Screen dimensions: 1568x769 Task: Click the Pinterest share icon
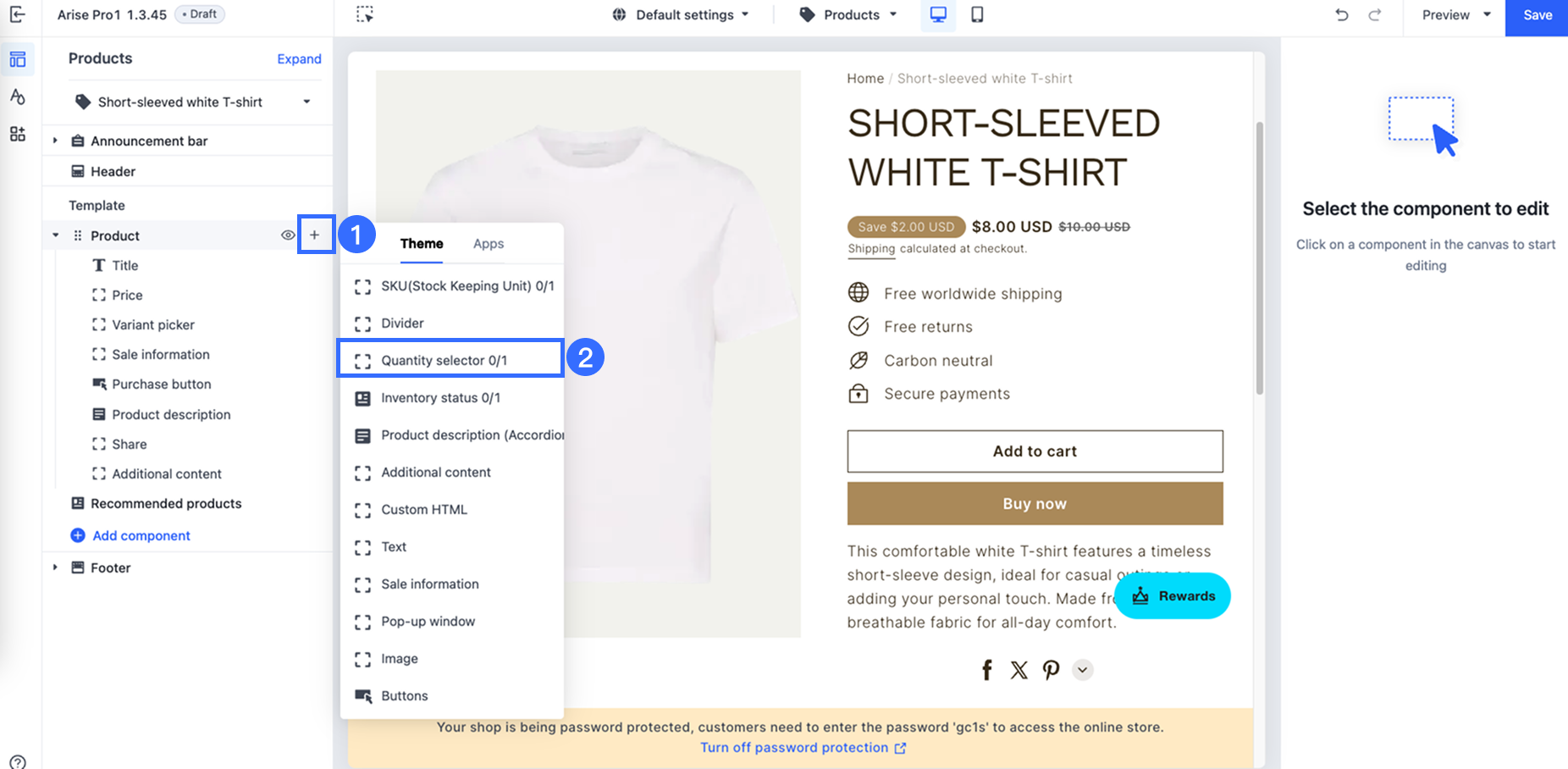1051,670
